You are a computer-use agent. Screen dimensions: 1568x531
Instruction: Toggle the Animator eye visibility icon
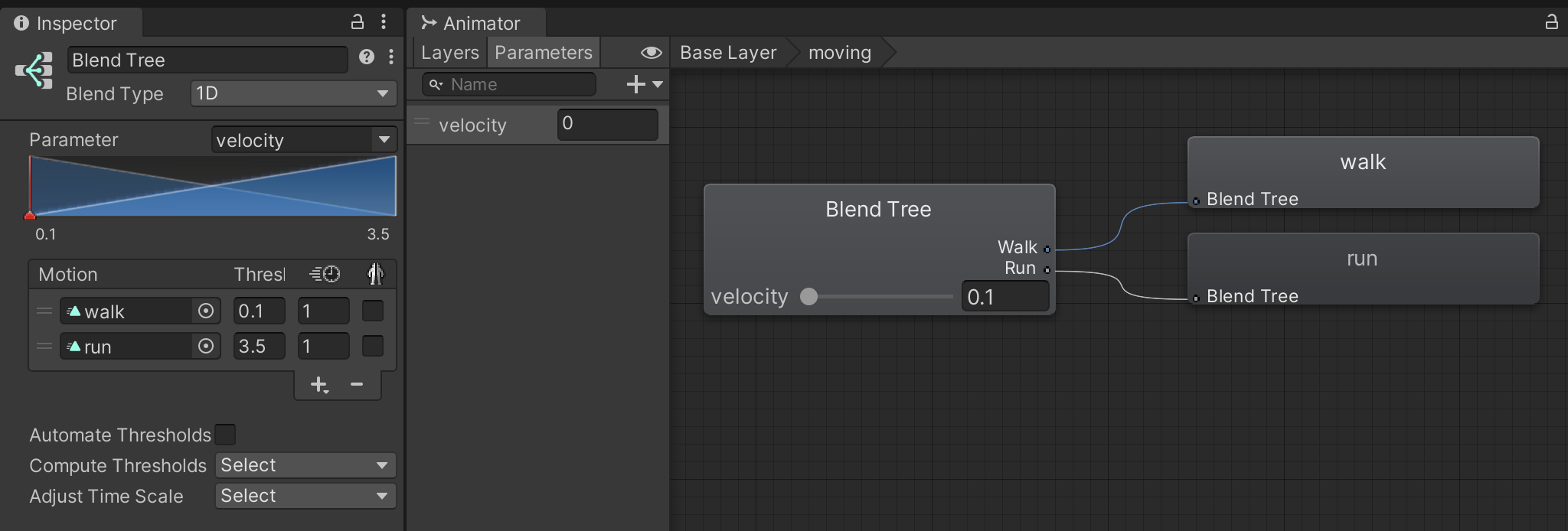coord(651,52)
